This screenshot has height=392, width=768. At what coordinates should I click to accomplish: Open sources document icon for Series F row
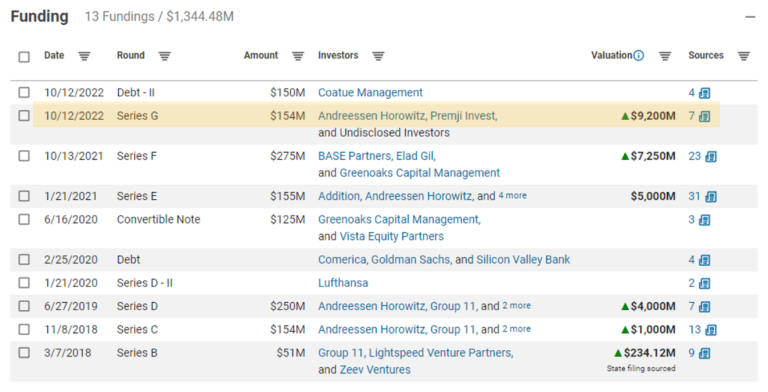[711, 157]
